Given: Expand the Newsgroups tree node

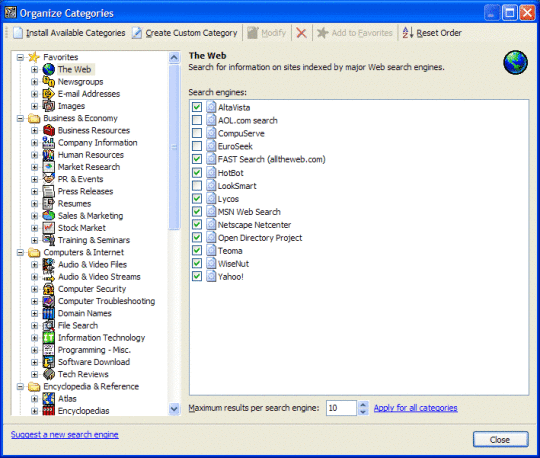Looking at the screenshot, I should click(34, 82).
